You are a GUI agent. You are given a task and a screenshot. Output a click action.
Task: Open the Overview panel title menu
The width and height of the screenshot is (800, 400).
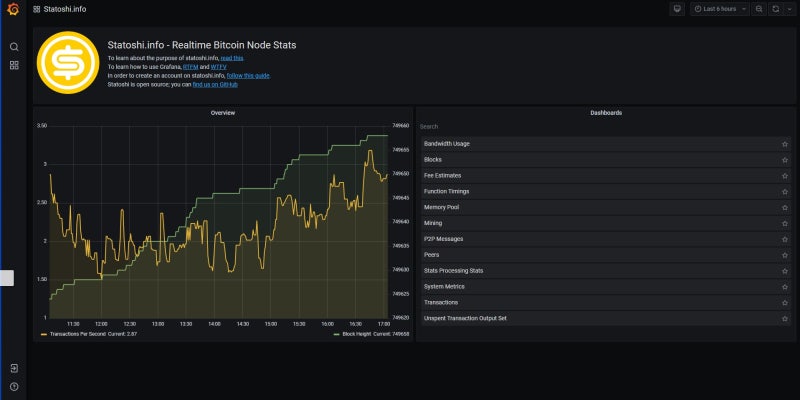tap(223, 113)
